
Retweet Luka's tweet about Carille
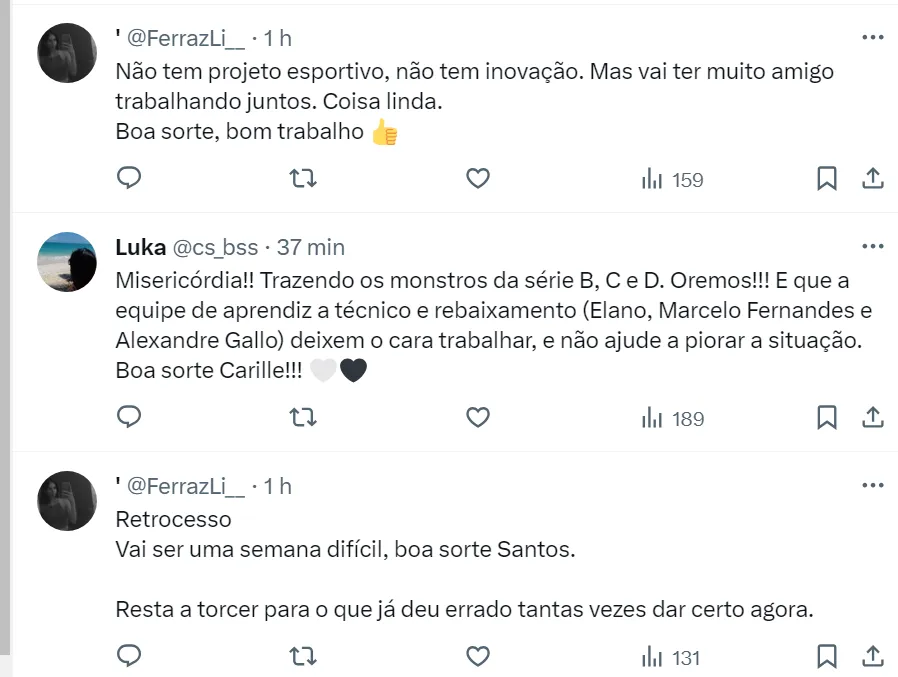pyautogui.click(x=303, y=417)
